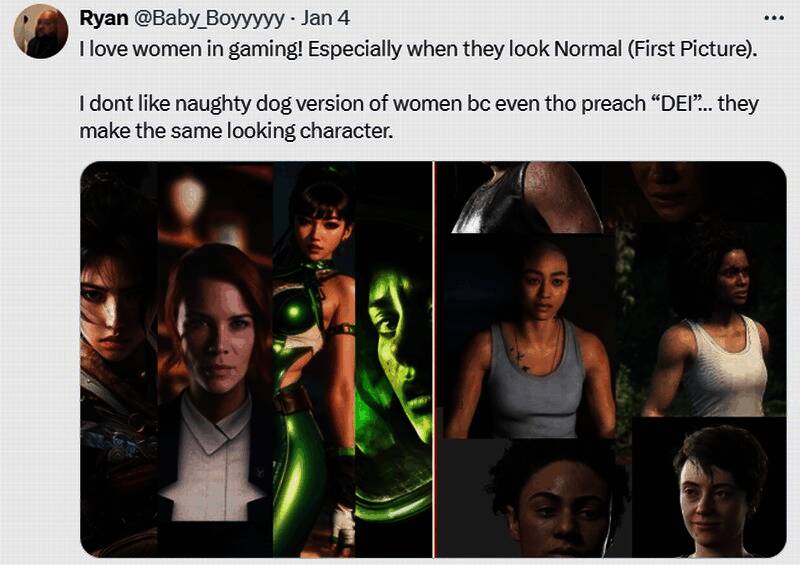The height and width of the screenshot is (565, 800).
Task: Click the display name "Ryan"
Action: pos(104,18)
